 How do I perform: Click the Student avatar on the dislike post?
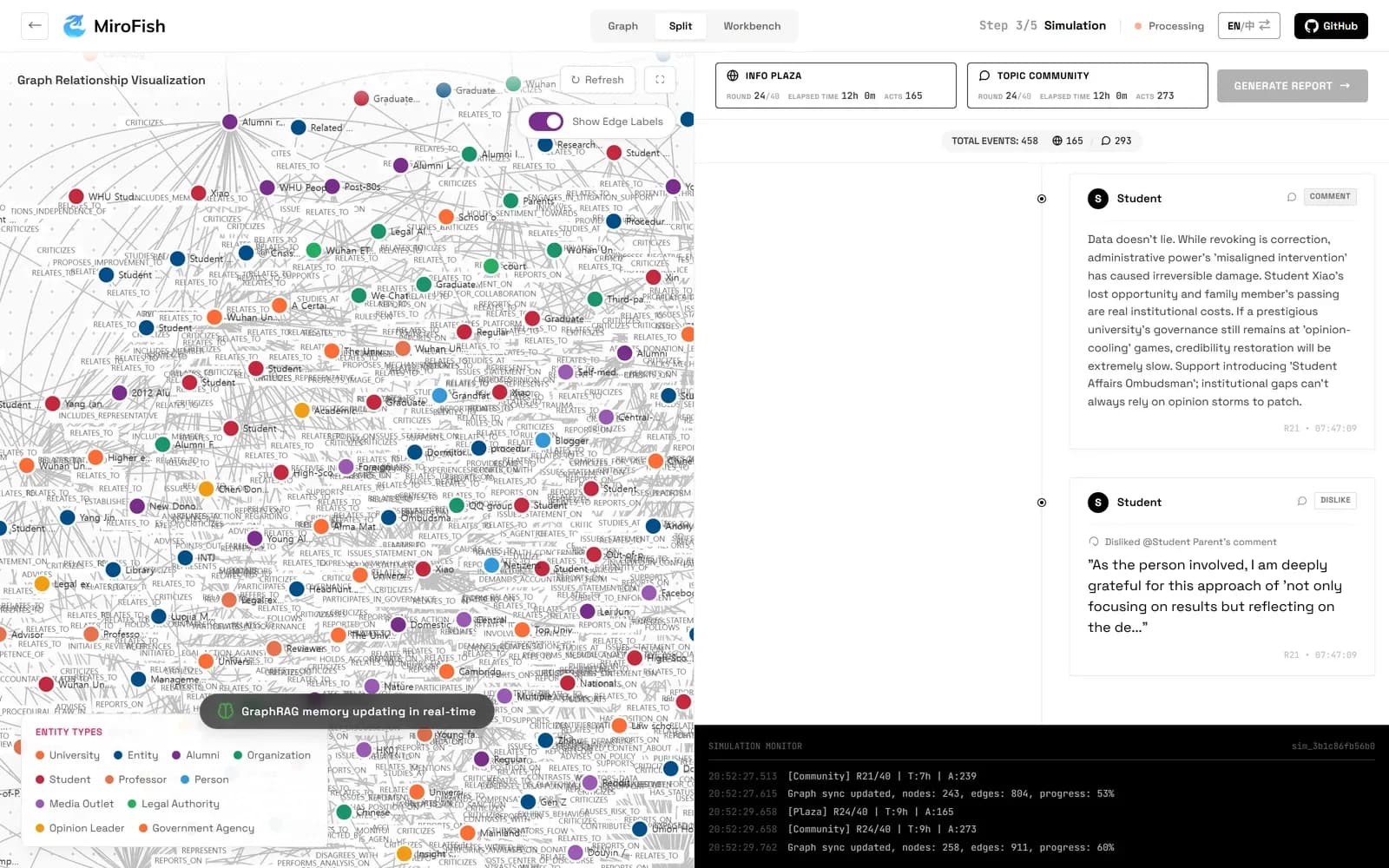click(1098, 503)
